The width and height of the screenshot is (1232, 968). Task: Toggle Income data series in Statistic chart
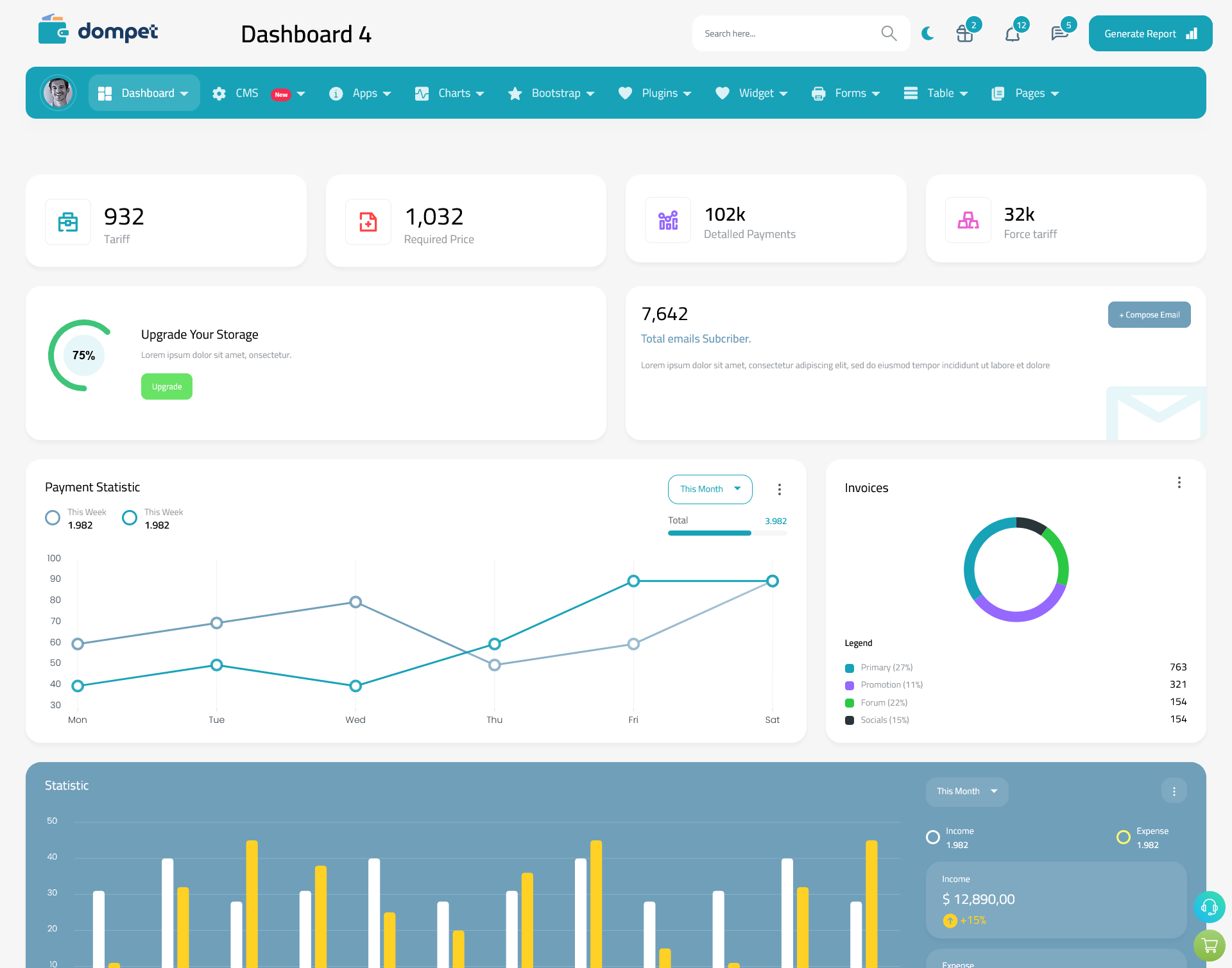click(x=932, y=838)
